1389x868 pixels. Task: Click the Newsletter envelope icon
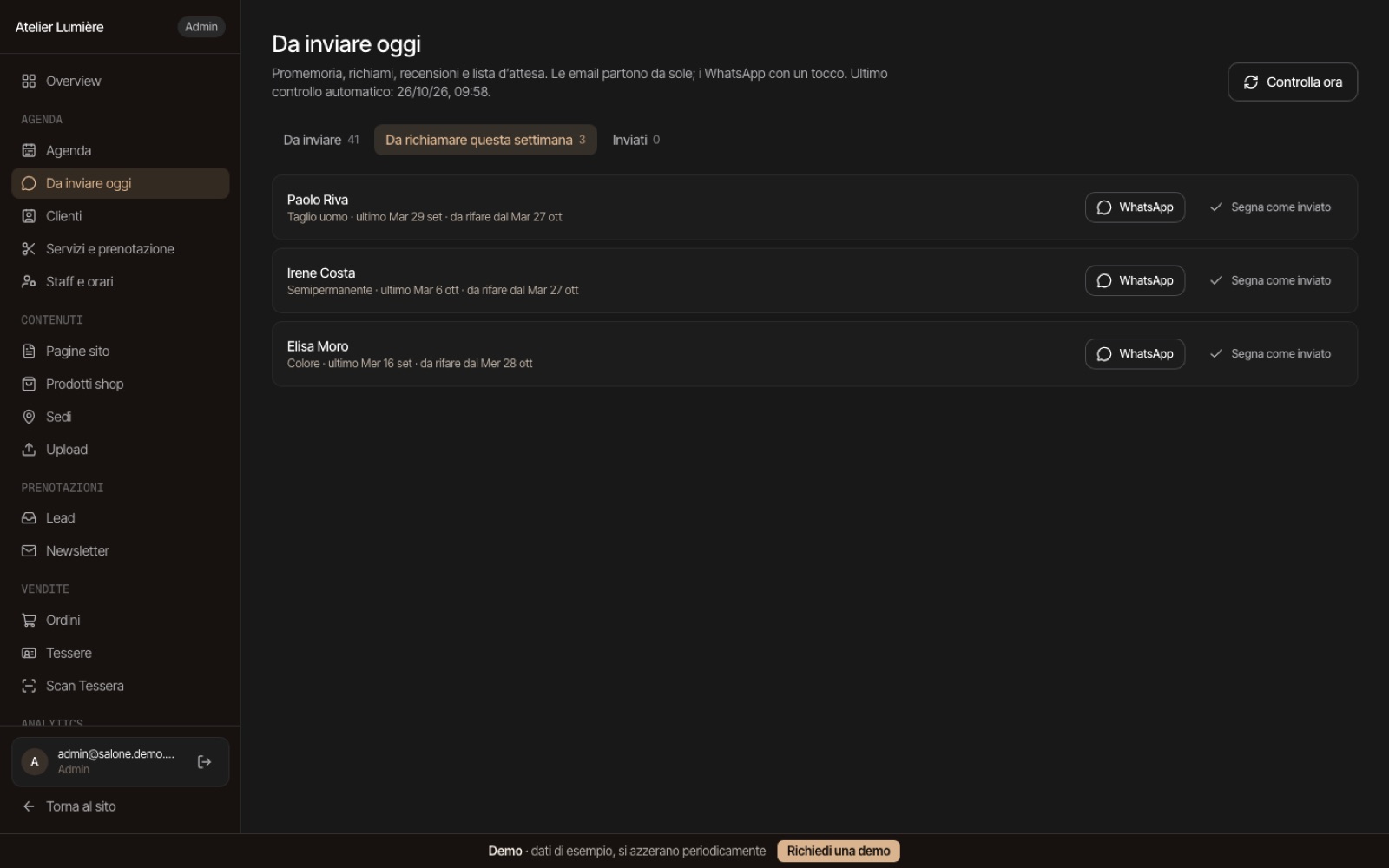(29, 551)
